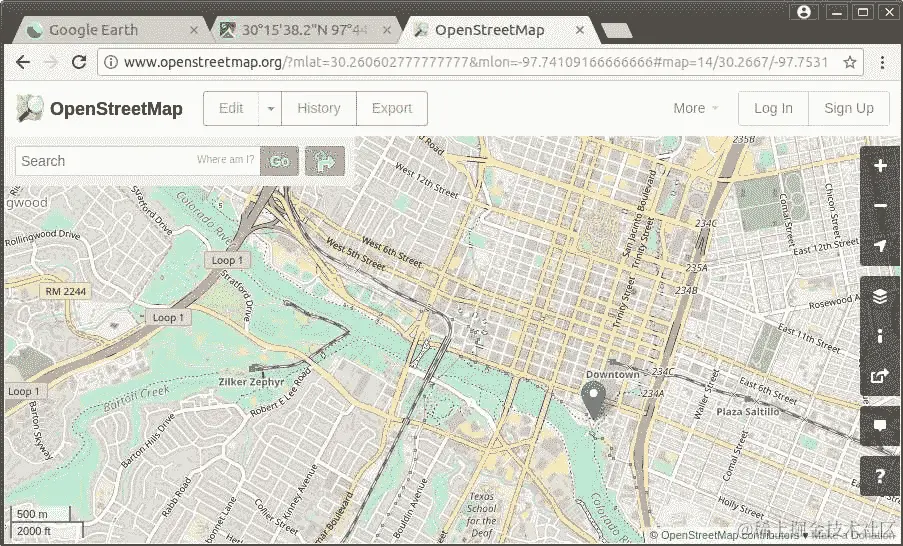
Task: Click the 500 m scale bar label
Action: (32, 514)
